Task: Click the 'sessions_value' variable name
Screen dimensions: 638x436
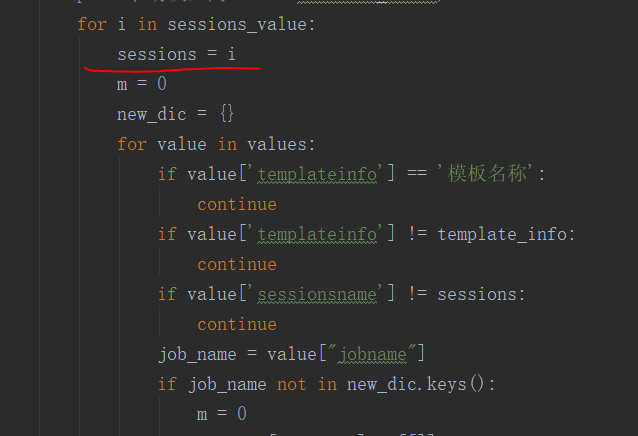Action: coord(237,24)
